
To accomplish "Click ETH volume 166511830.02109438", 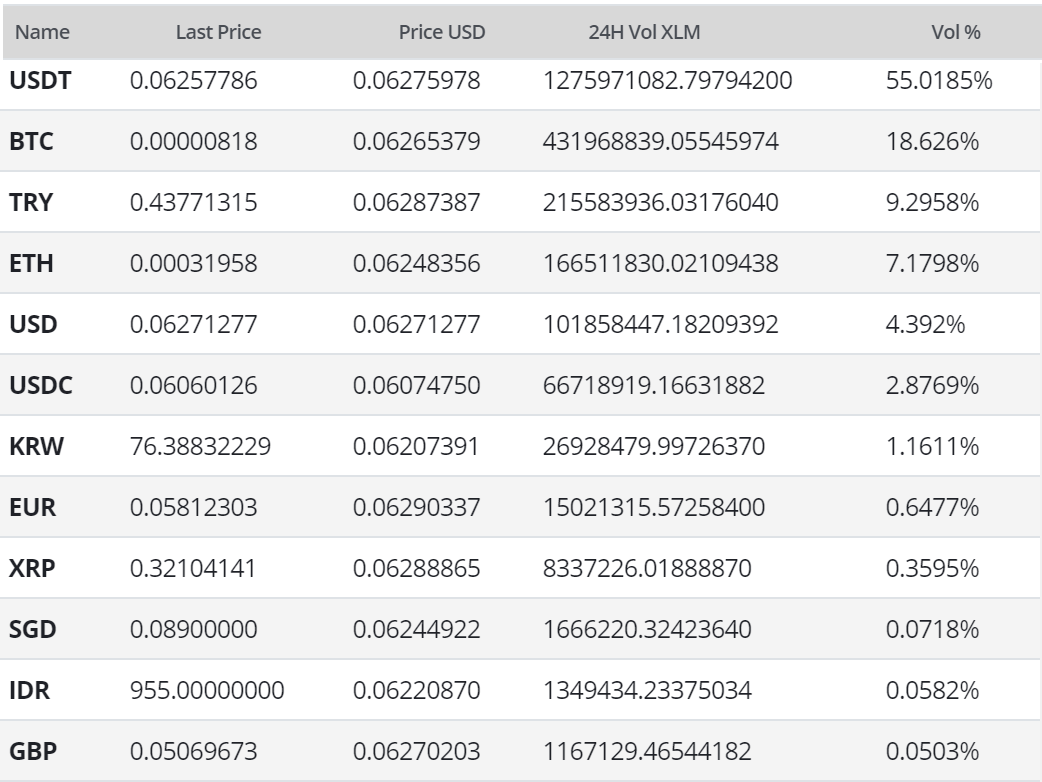I will tap(661, 264).
